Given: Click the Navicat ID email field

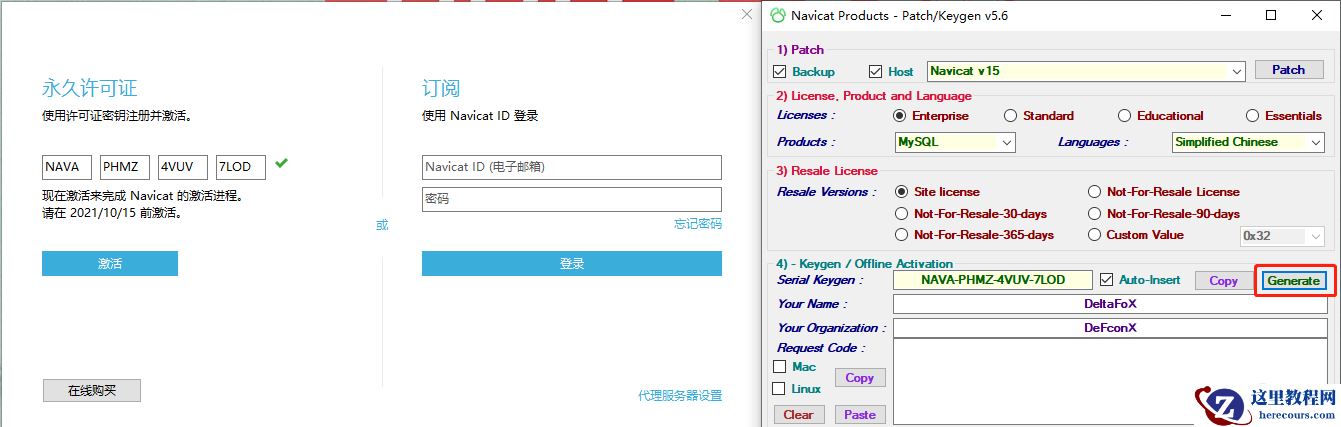Looking at the screenshot, I should pyautogui.click(x=572, y=167).
